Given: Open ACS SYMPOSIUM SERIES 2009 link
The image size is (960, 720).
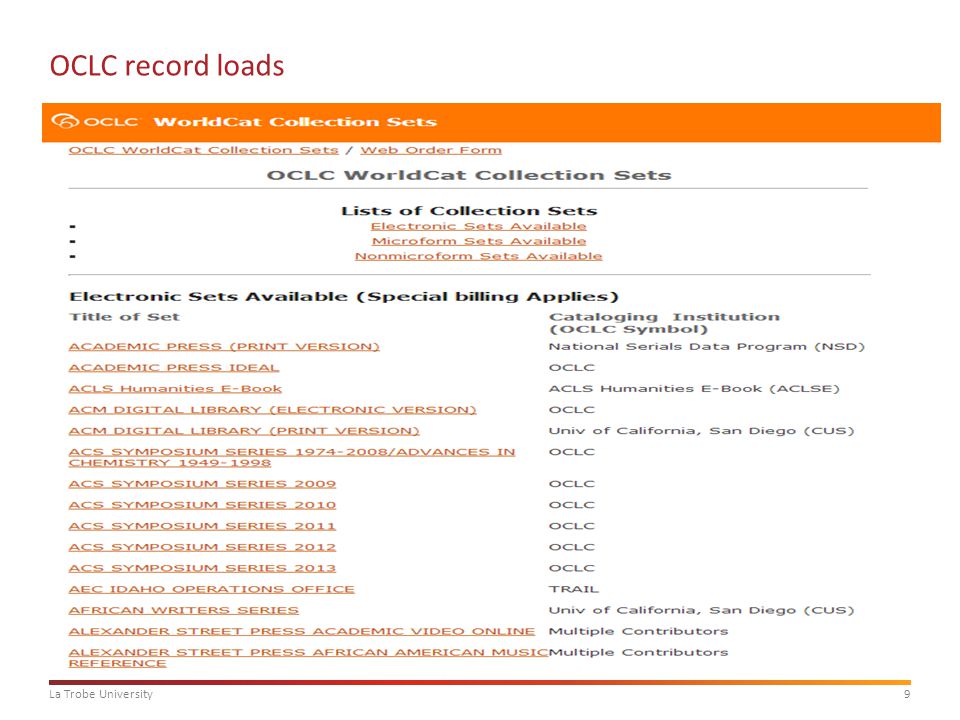Looking at the screenshot, I should 202,484.
